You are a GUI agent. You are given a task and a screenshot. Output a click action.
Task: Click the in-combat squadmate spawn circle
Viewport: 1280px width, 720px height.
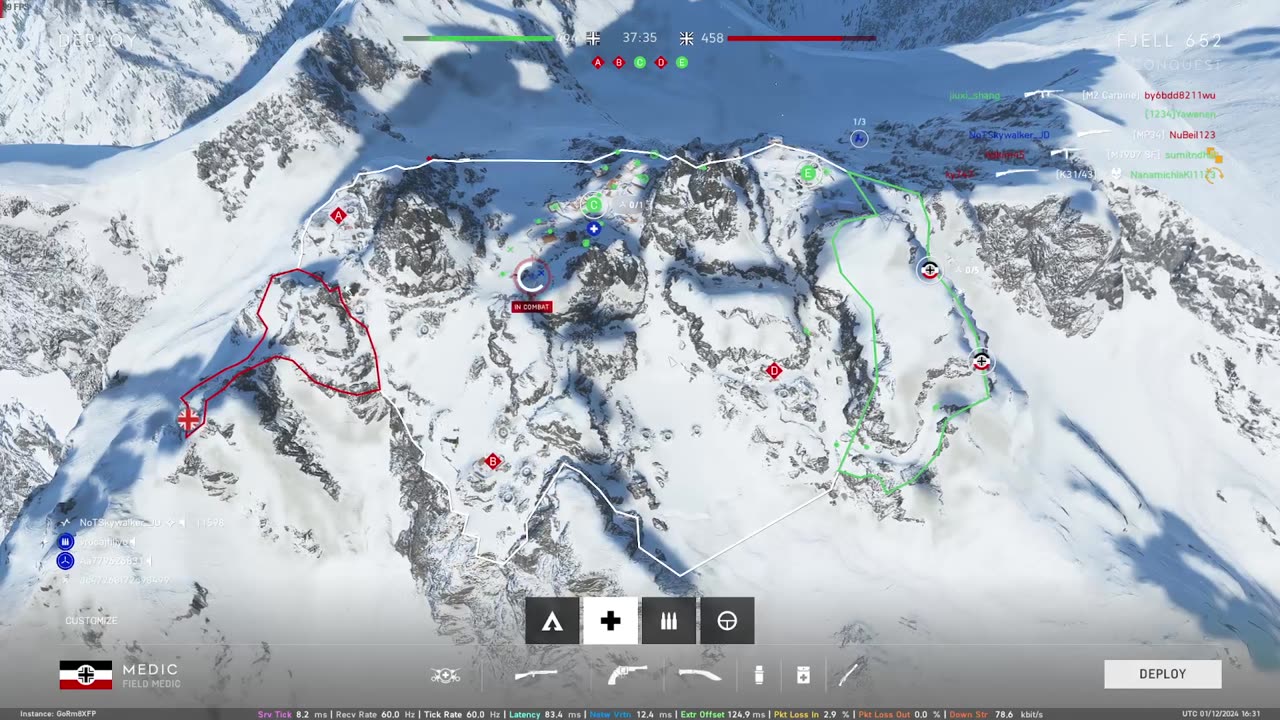click(x=531, y=277)
